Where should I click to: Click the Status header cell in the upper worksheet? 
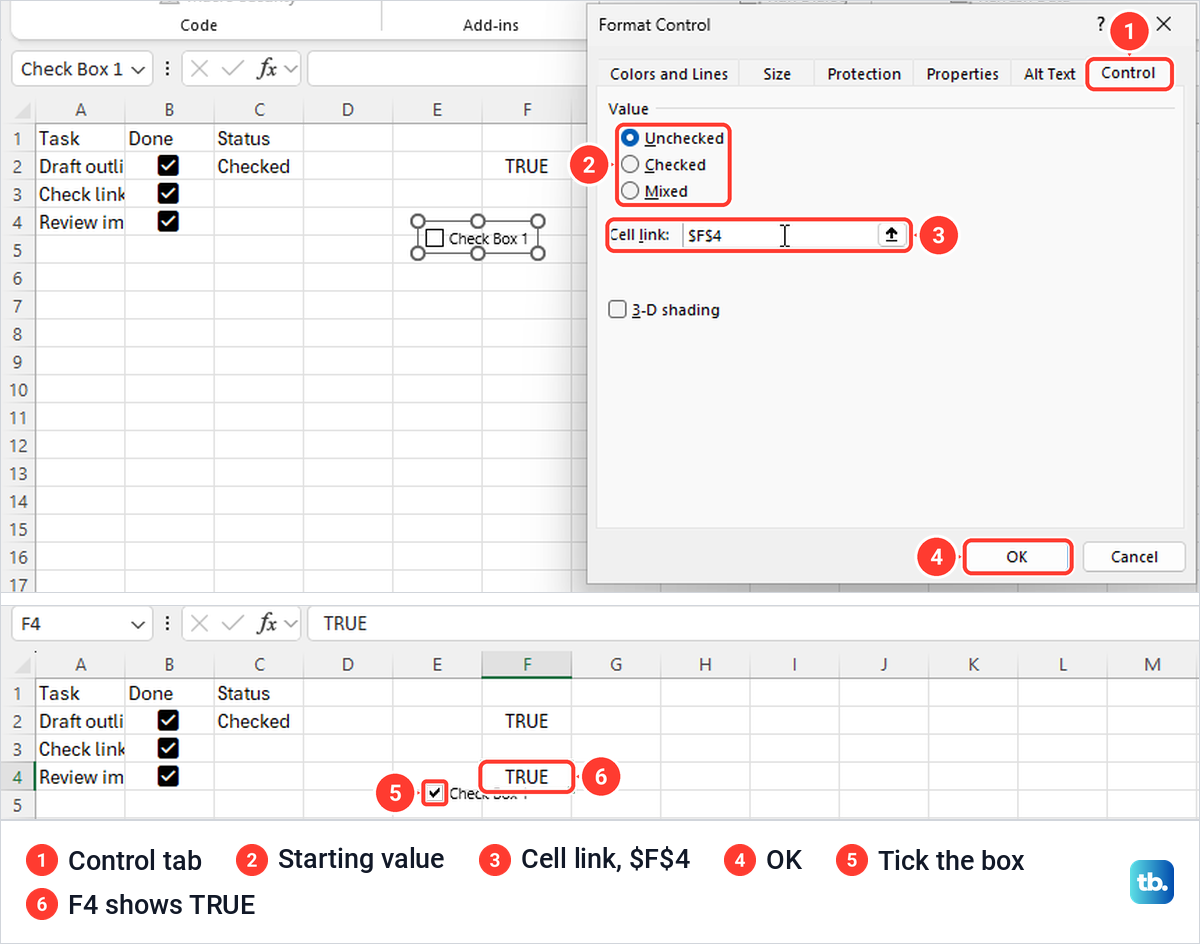click(259, 138)
